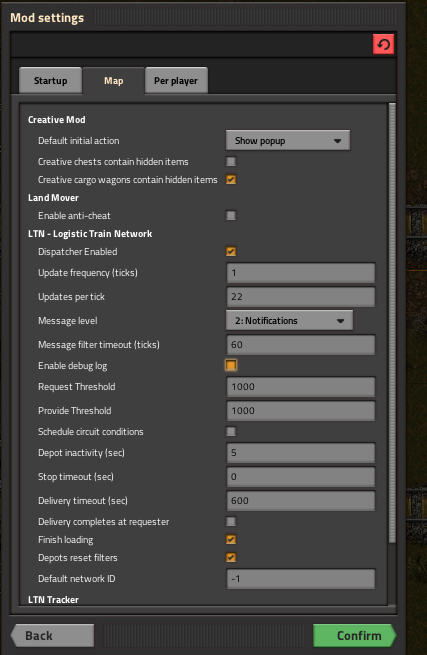This screenshot has width=427, height=655.
Task: Click the settings list vertical scrollbar
Action: (x=392, y=323)
